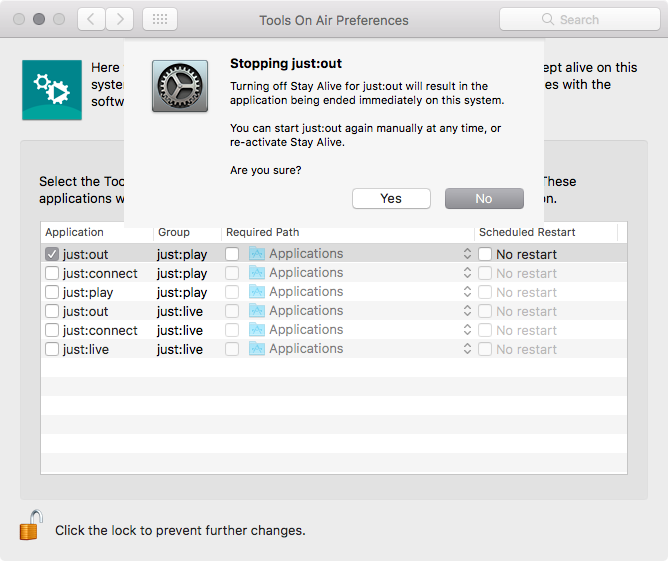Click the Search input field
668x561 pixels.
579,19
